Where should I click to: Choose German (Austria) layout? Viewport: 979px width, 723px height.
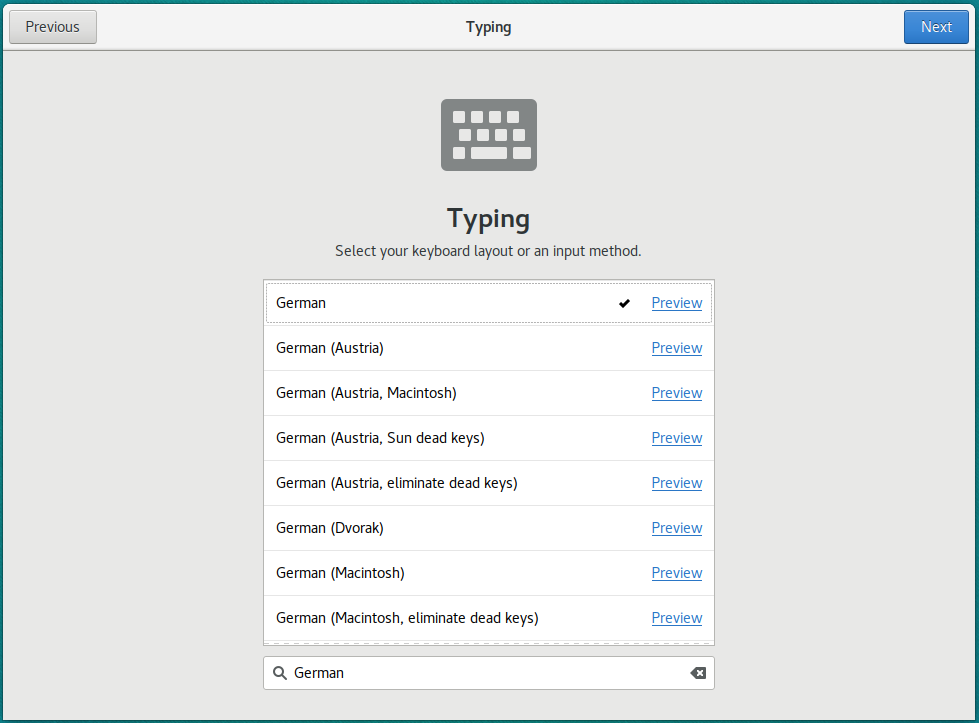330,348
